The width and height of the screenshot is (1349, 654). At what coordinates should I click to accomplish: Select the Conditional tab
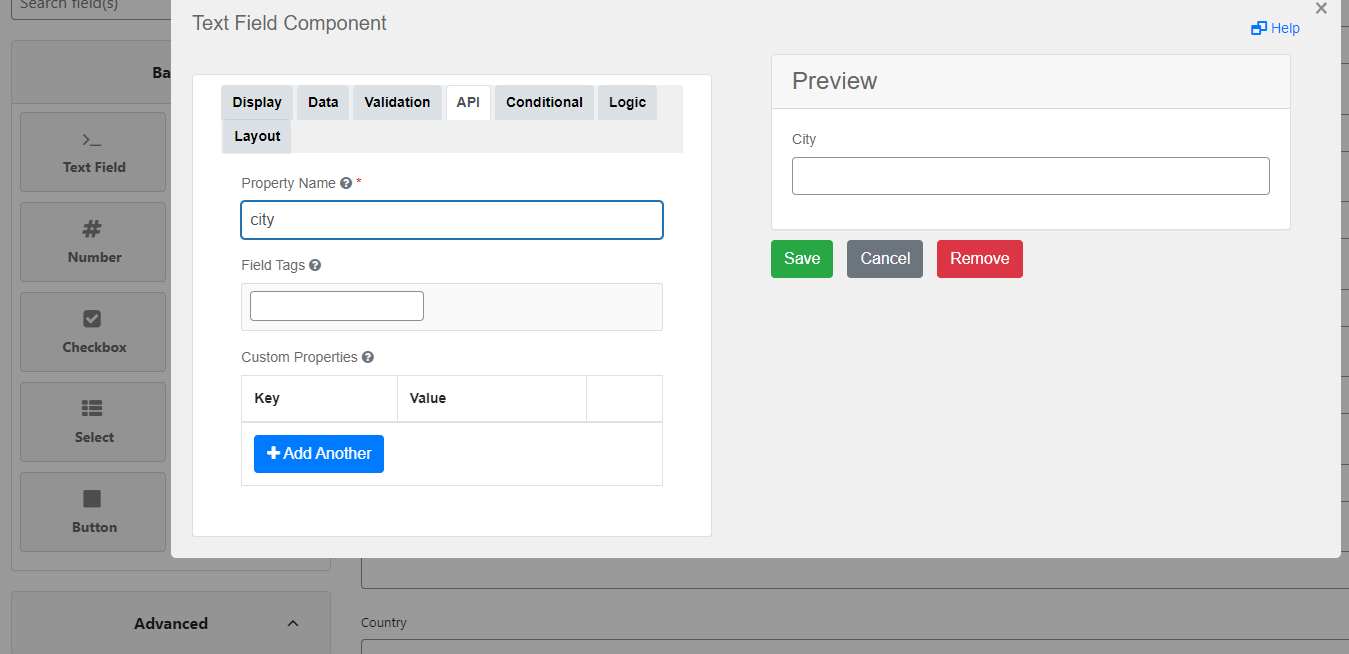click(544, 103)
